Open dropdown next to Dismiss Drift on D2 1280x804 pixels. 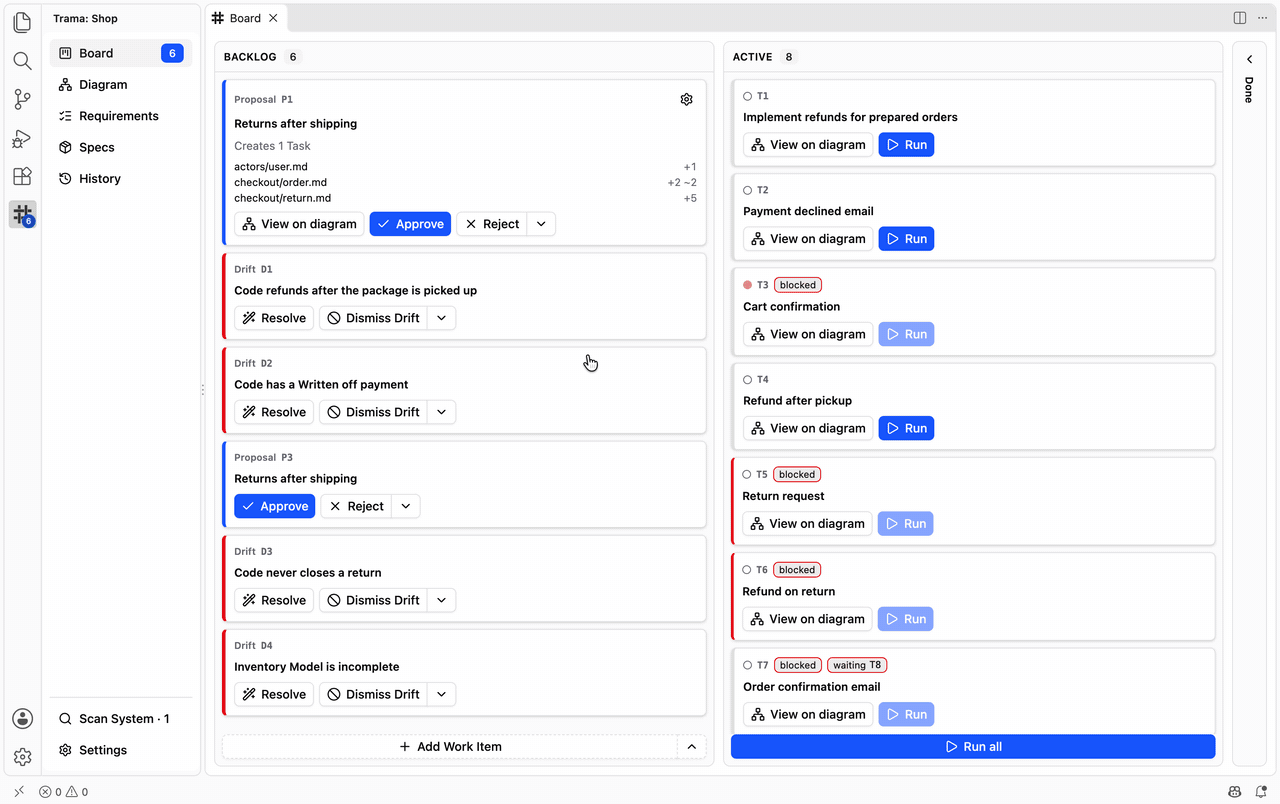pyautogui.click(x=441, y=412)
